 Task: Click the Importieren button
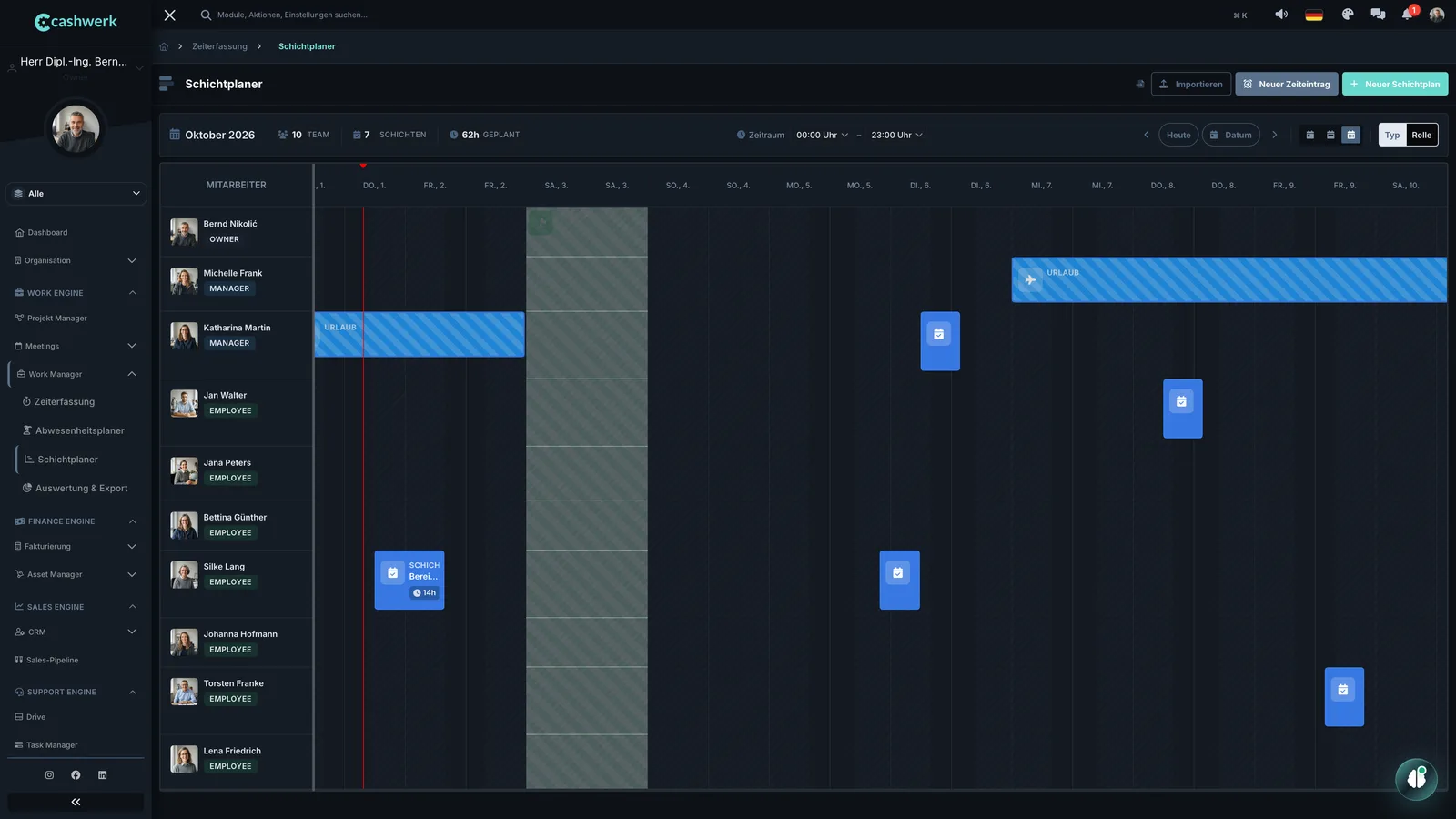[x=1191, y=84]
